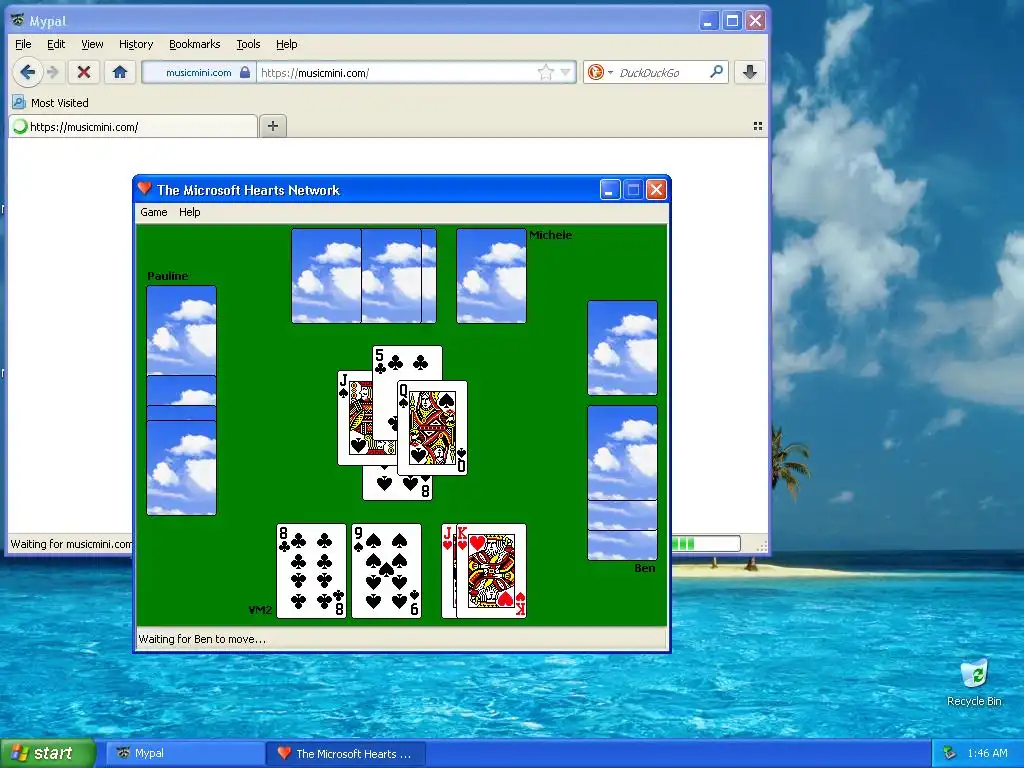The width and height of the screenshot is (1024, 768).
Task: Open the Bookmarks menu in Mypal
Action: 195,44
